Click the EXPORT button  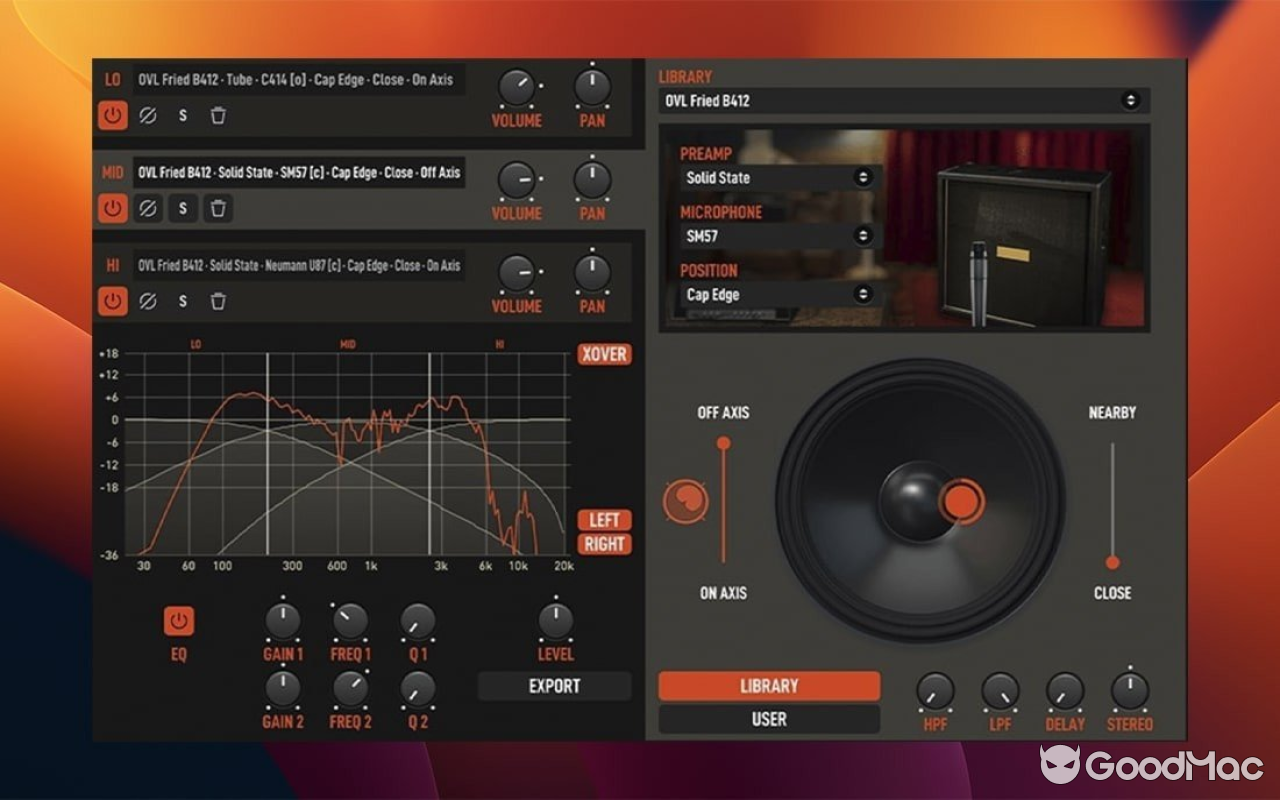555,686
